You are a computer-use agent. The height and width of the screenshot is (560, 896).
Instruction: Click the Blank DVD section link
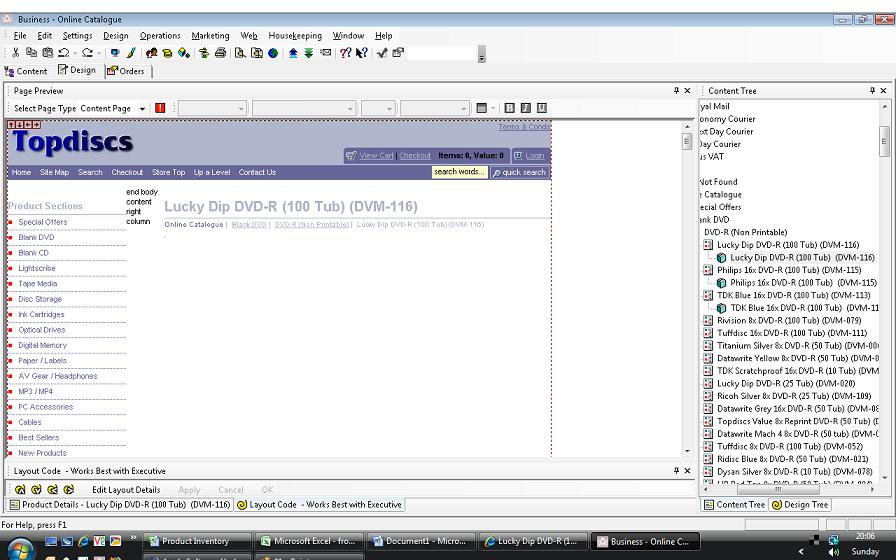coord(36,238)
